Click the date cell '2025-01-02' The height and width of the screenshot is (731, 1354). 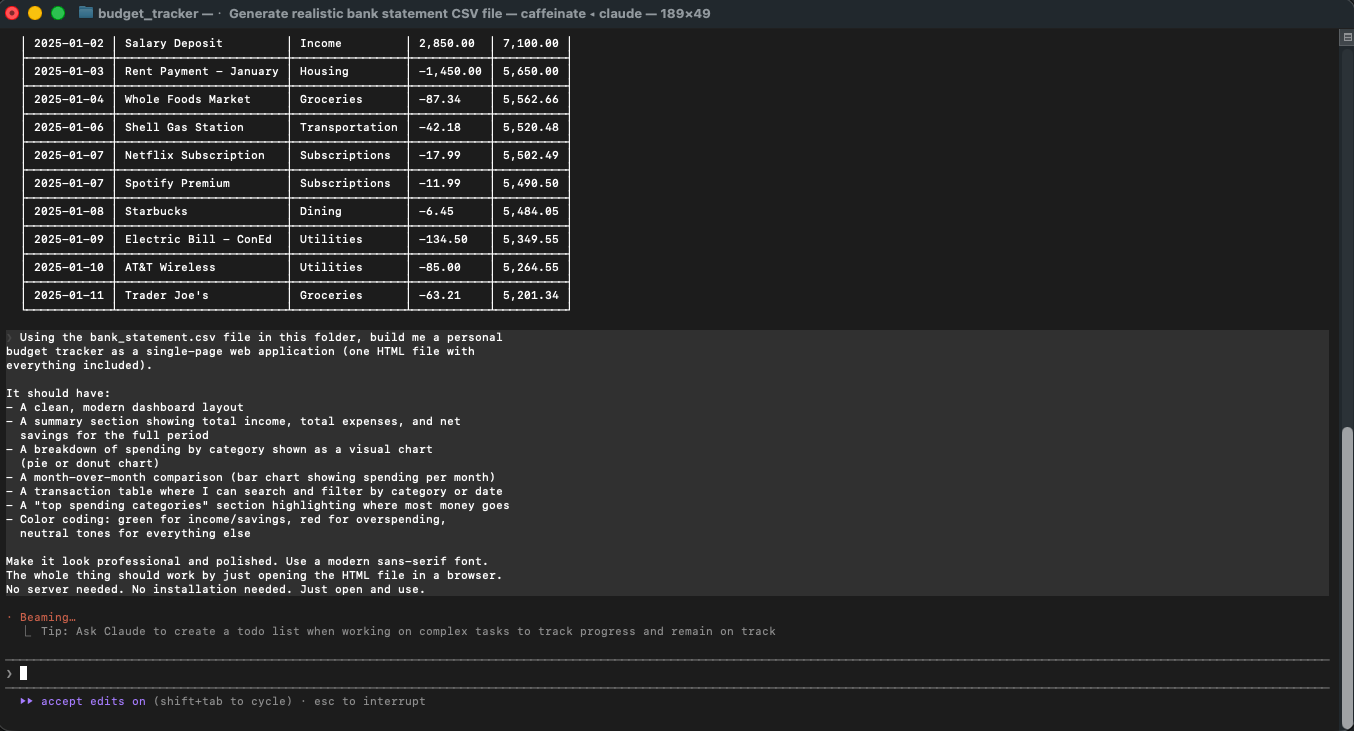[x=69, y=43]
